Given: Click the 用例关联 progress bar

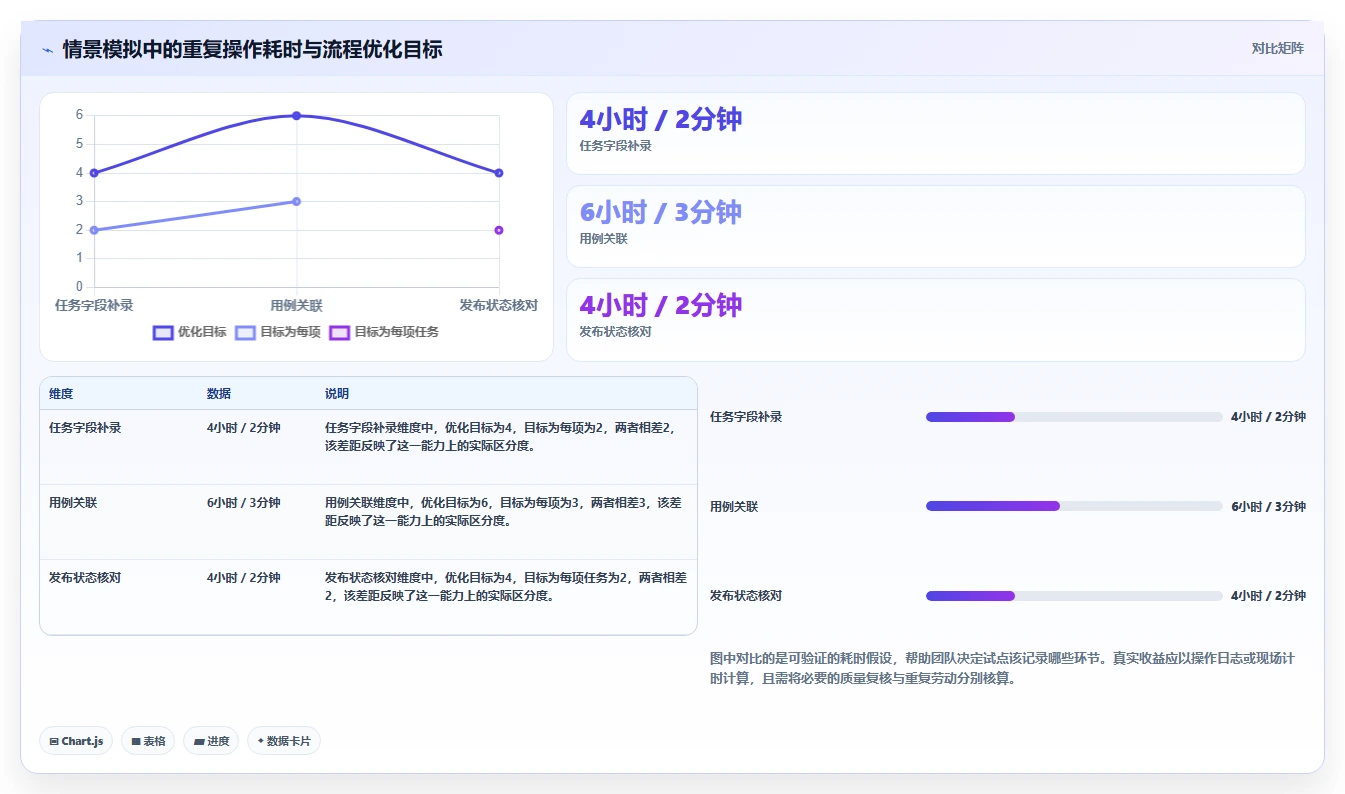Looking at the screenshot, I should [x=1074, y=506].
